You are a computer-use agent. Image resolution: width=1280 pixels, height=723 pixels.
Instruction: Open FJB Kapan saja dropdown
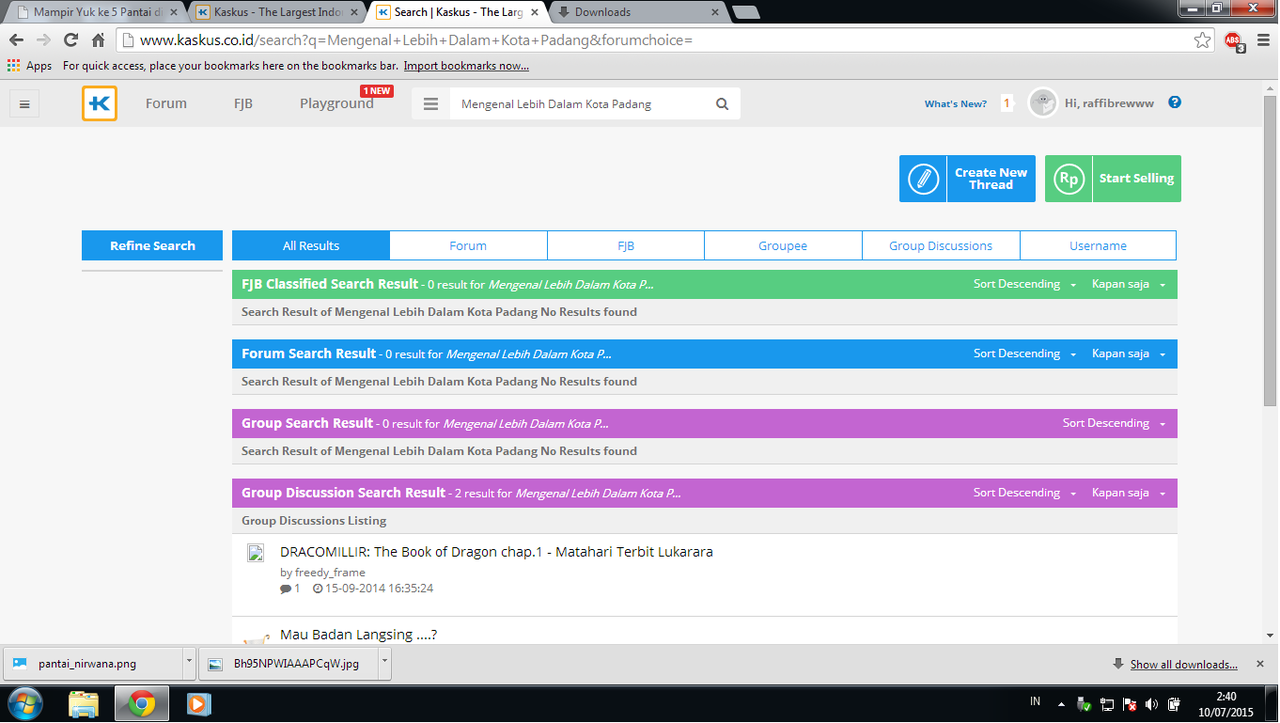click(x=1129, y=284)
